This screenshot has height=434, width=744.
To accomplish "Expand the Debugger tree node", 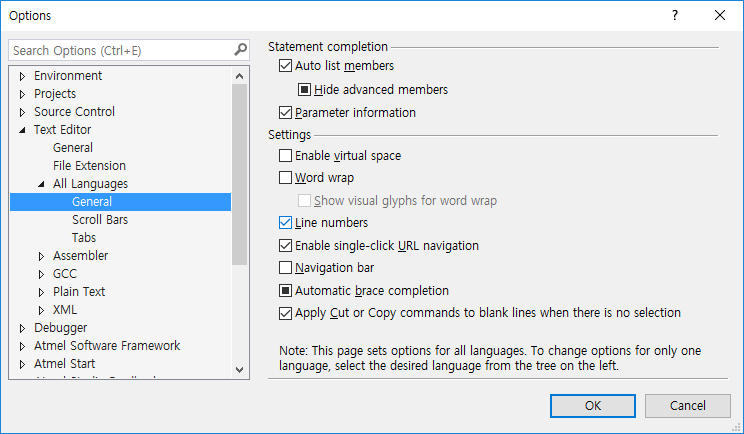I will pos(23,328).
